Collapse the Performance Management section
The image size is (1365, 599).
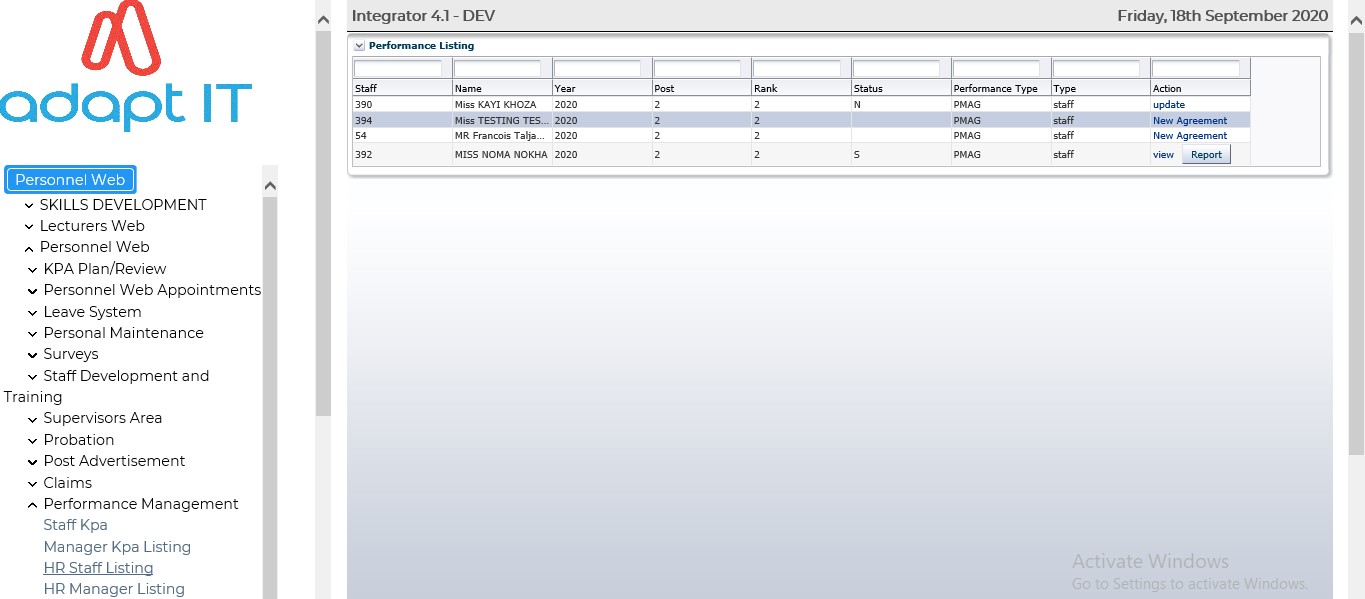click(x=33, y=504)
